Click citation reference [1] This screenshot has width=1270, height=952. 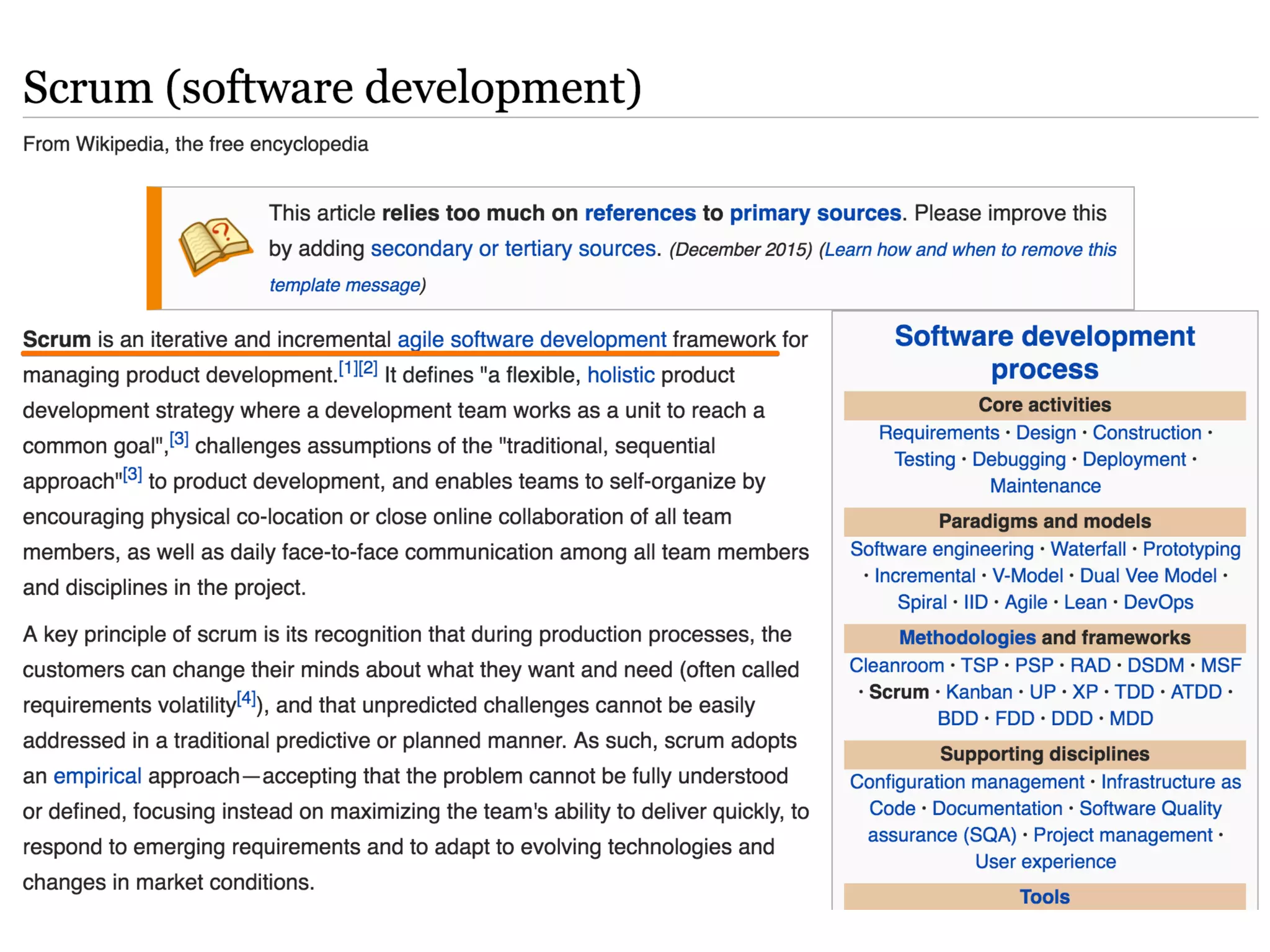(x=348, y=369)
